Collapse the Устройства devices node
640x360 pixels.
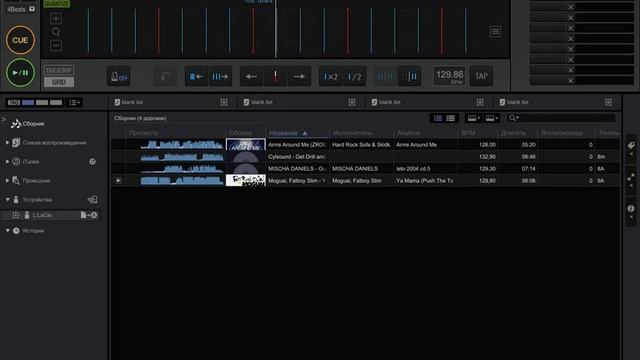tap(7, 200)
